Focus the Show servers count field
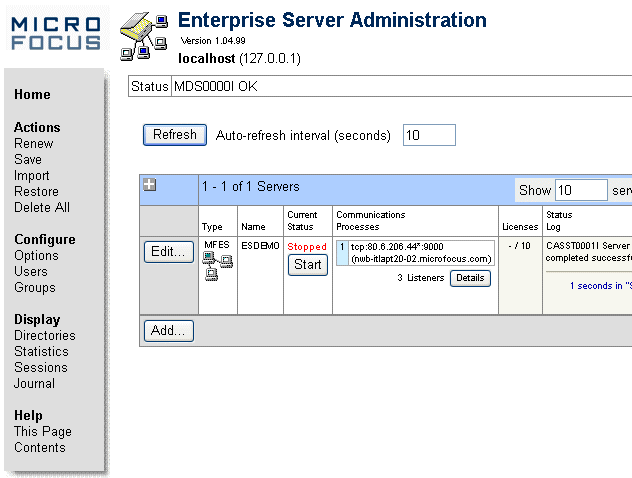Screen dimensions: 632x478 pos(581,190)
